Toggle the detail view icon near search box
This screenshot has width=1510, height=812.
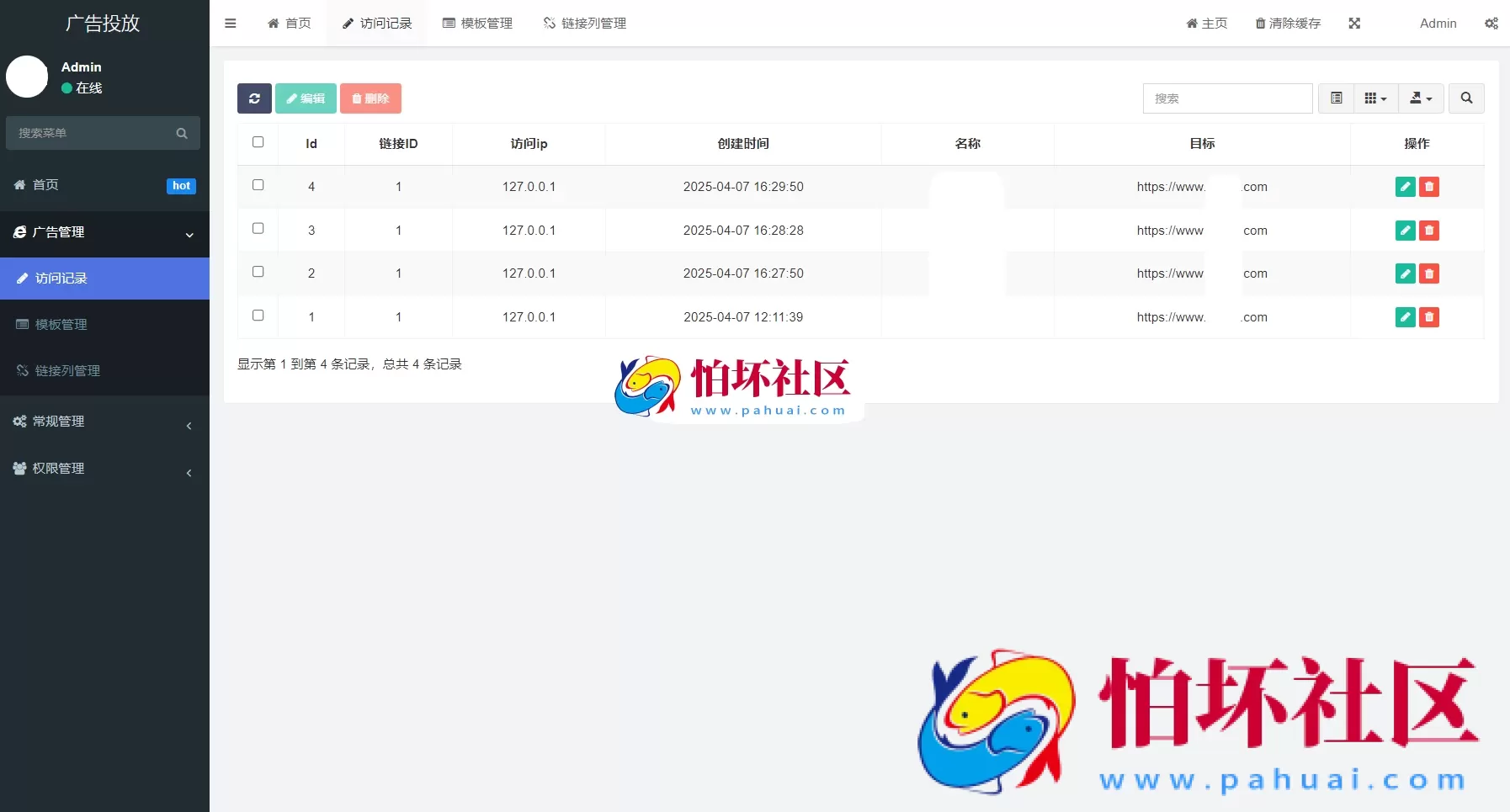coord(1336,98)
